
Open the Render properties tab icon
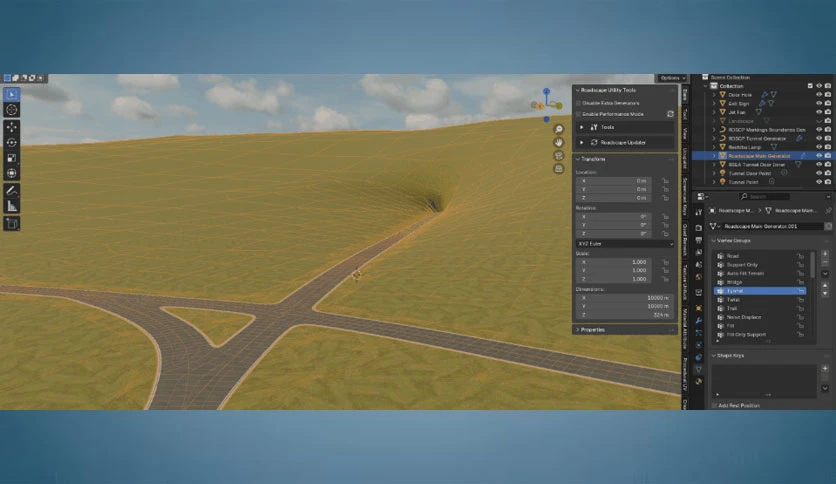(x=698, y=228)
